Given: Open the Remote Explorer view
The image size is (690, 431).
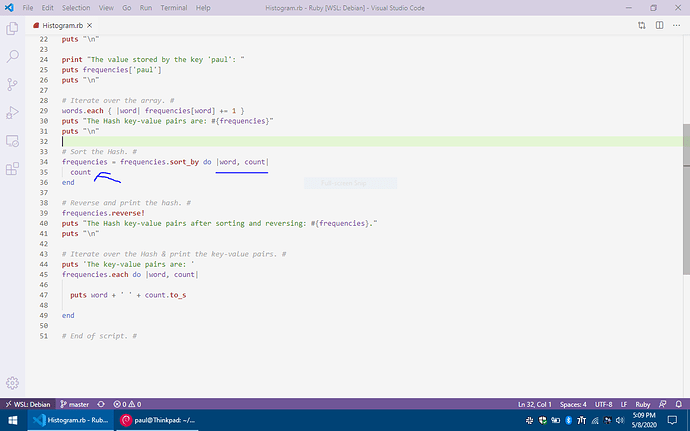Looking at the screenshot, I should [12, 141].
